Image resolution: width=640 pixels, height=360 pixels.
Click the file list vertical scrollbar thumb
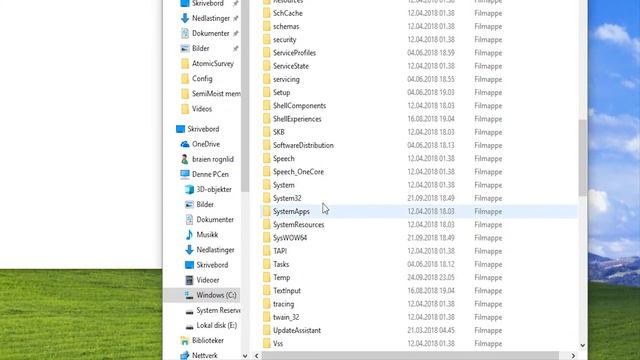[582, 157]
